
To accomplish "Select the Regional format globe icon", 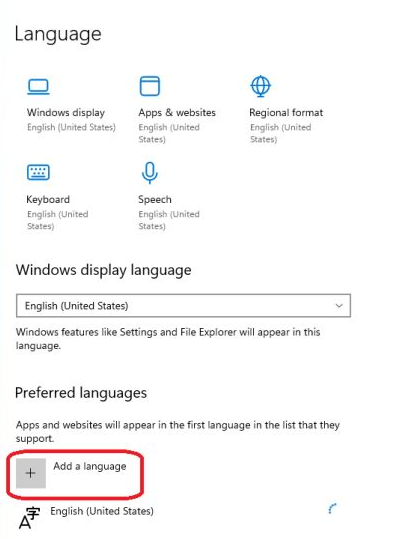I will point(260,86).
